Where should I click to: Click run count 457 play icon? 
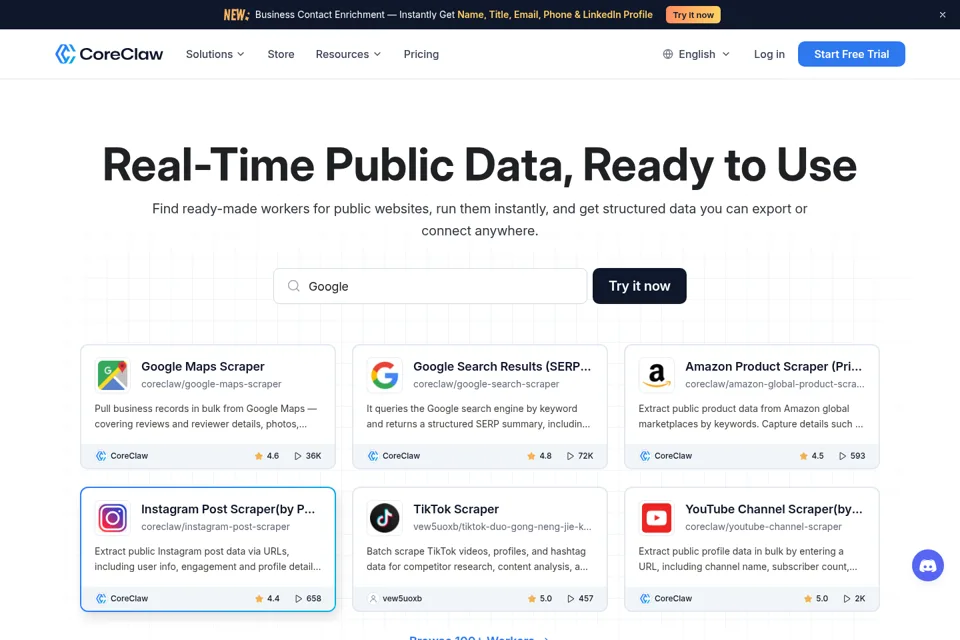pos(571,598)
